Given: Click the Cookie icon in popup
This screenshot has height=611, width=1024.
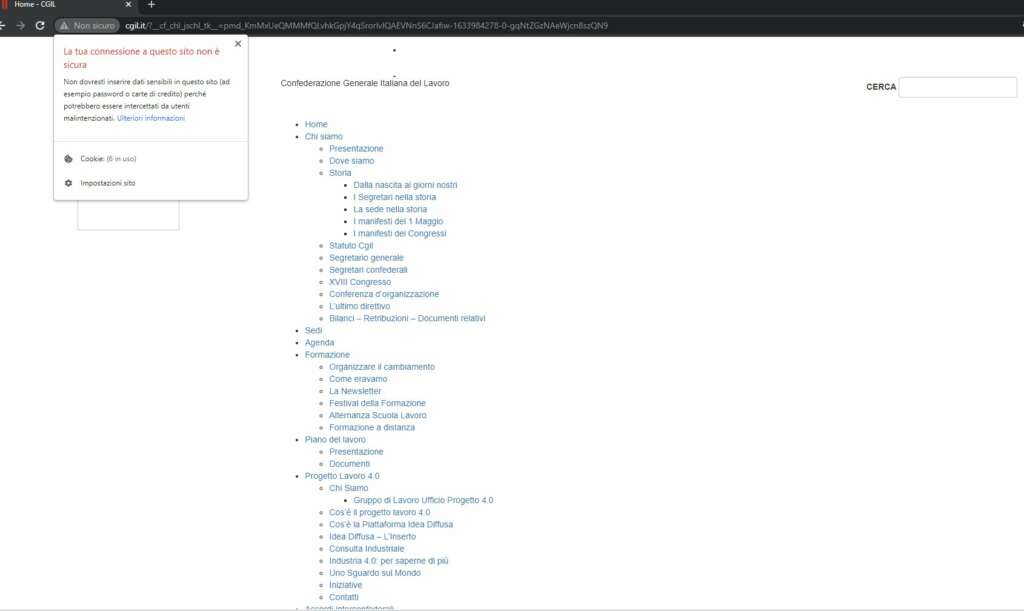Looking at the screenshot, I should click(69, 159).
